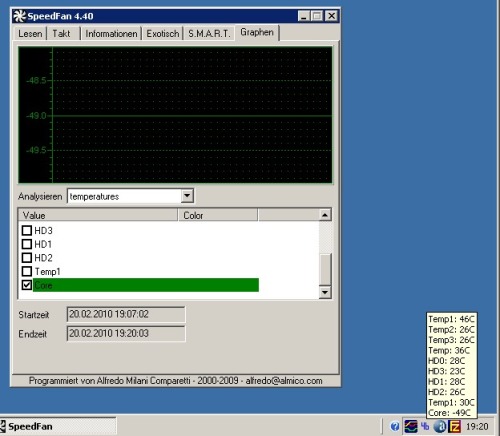
Task: Click the blue '46' temperature tray icon
Action: tap(425, 426)
